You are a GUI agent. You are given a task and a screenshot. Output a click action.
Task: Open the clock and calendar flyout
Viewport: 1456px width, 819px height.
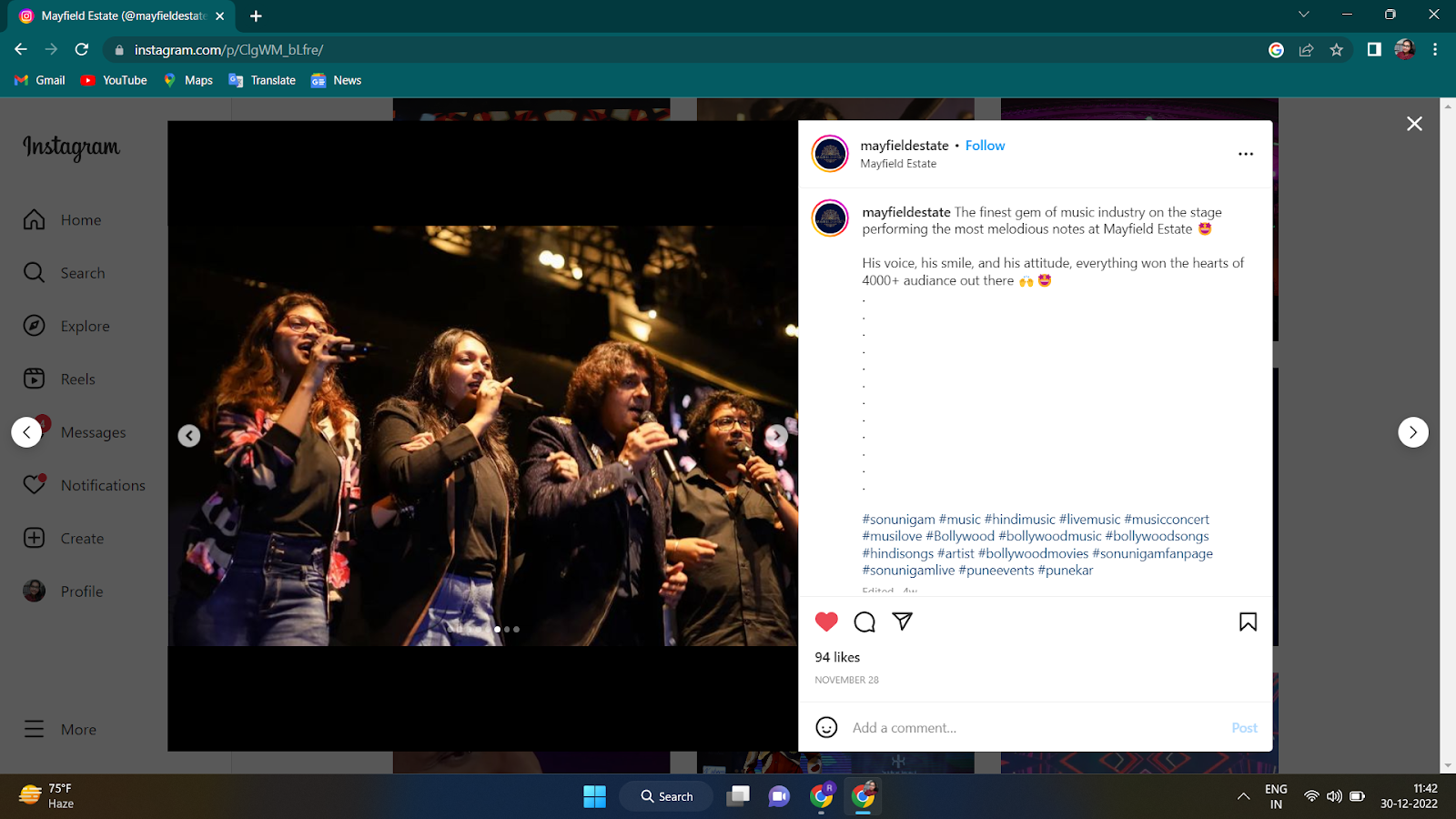coord(1409,796)
